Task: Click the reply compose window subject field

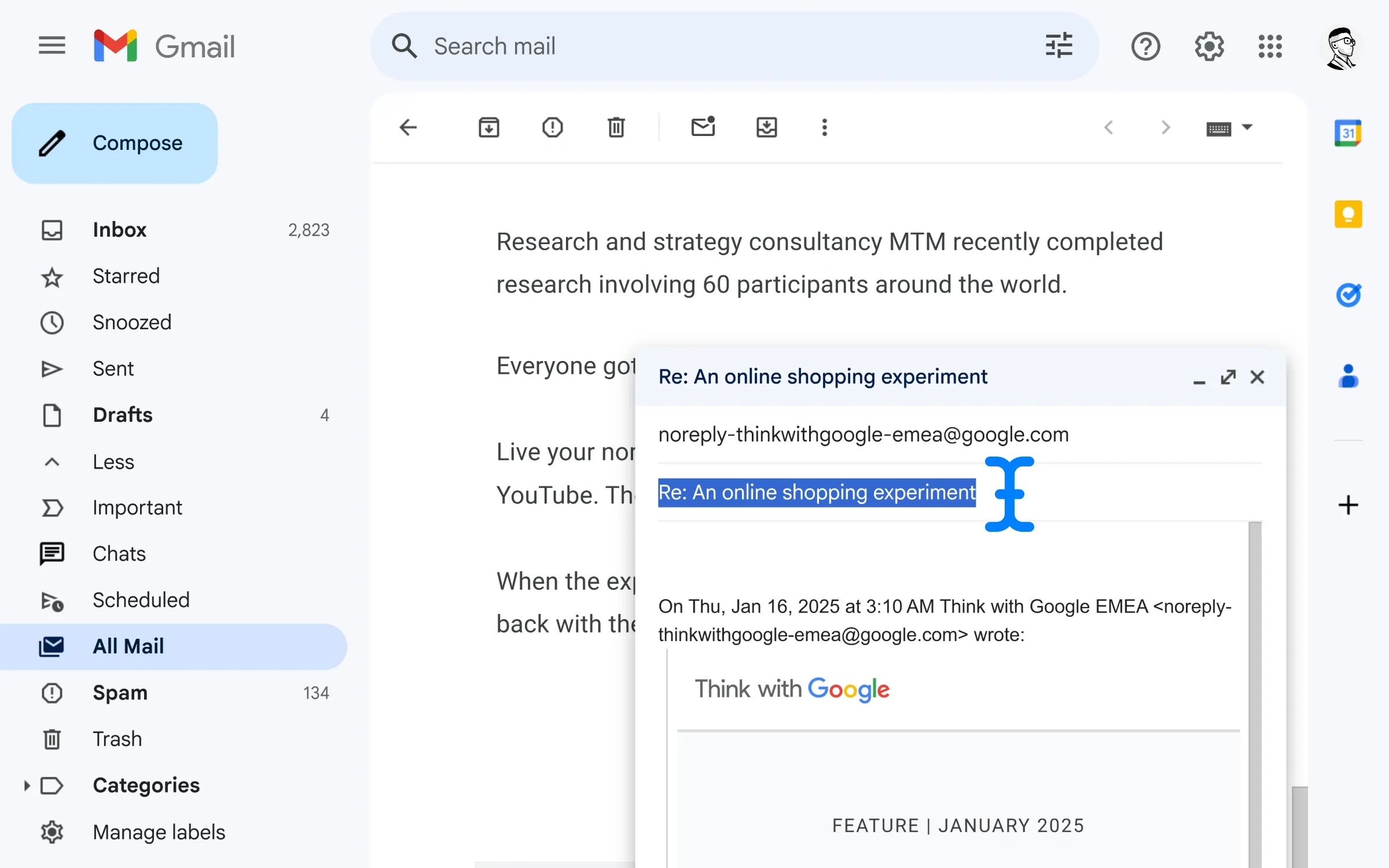Action: [x=816, y=492]
